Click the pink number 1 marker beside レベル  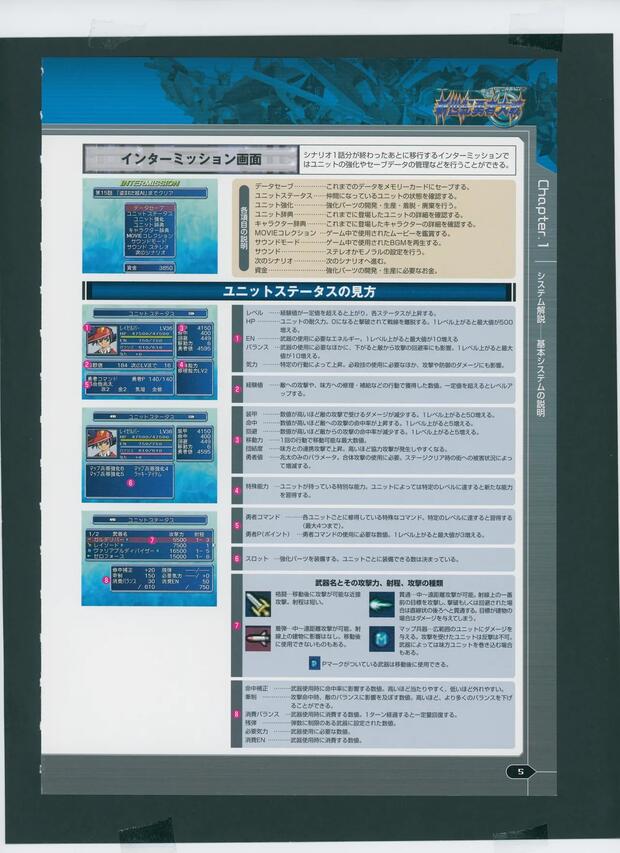pyautogui.click(x=237, y=340)
